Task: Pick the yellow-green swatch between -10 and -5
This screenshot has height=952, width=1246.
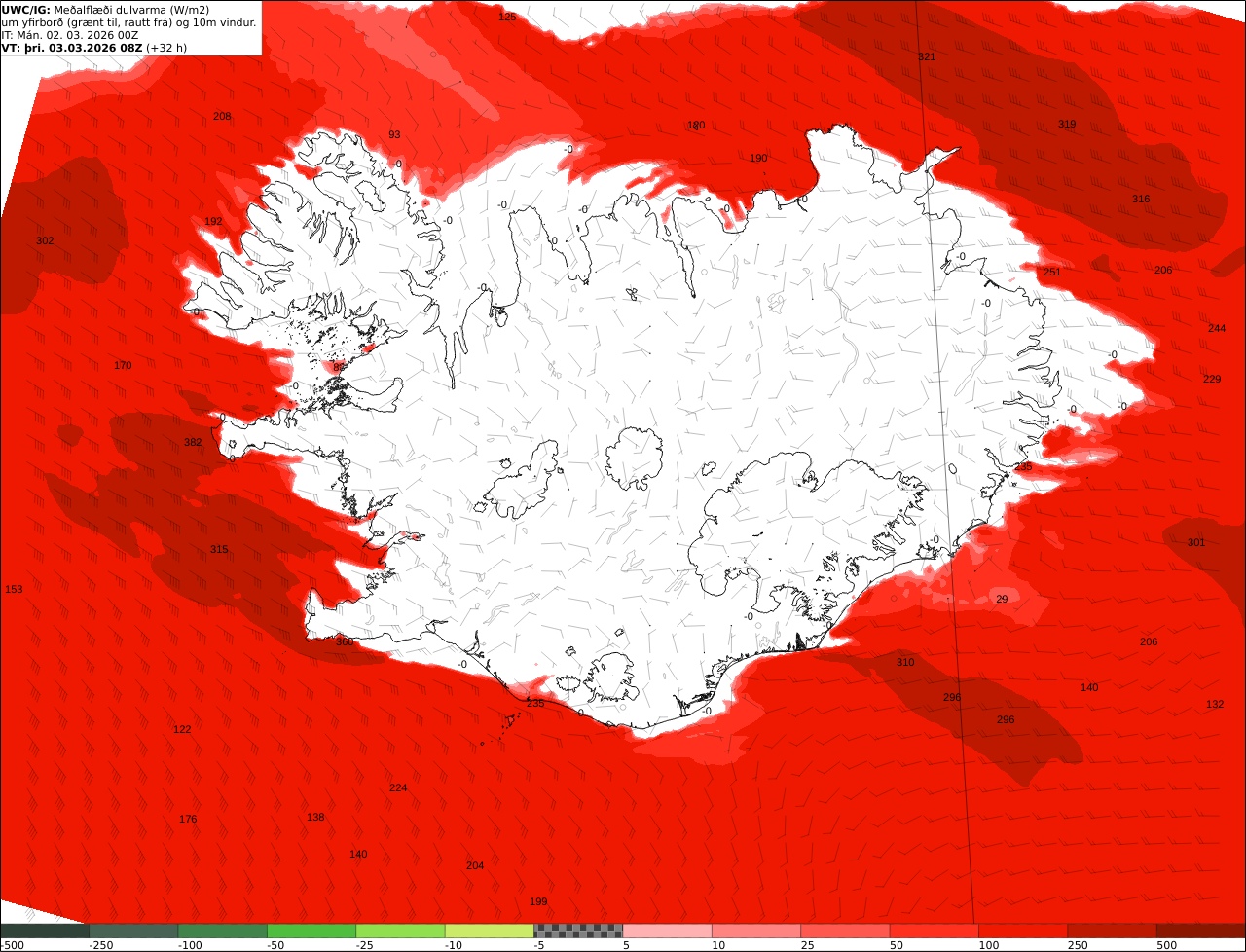Action: pos(490,931)
